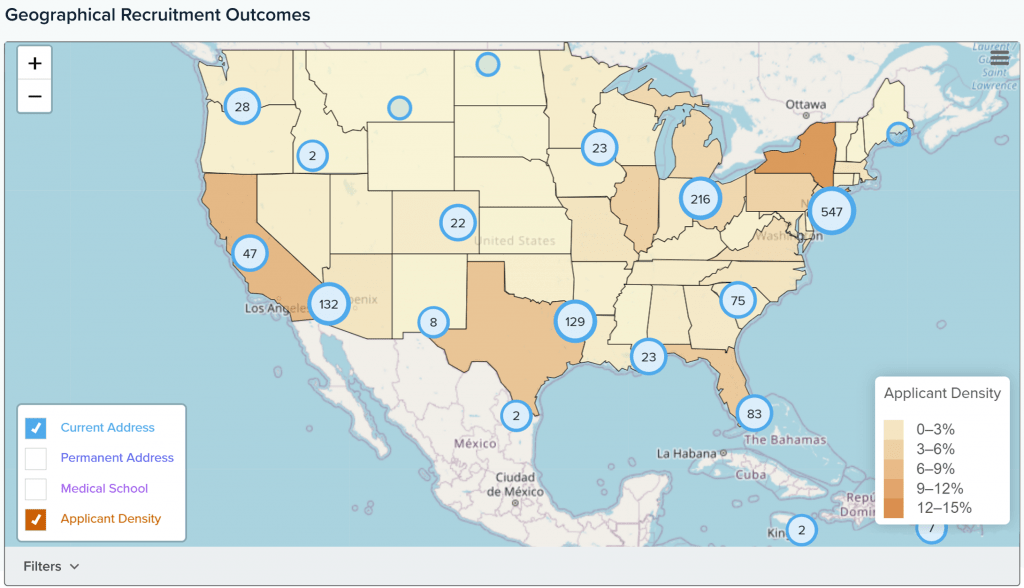Open the hamburger menu on map
1024x588 pixels.
999,59
